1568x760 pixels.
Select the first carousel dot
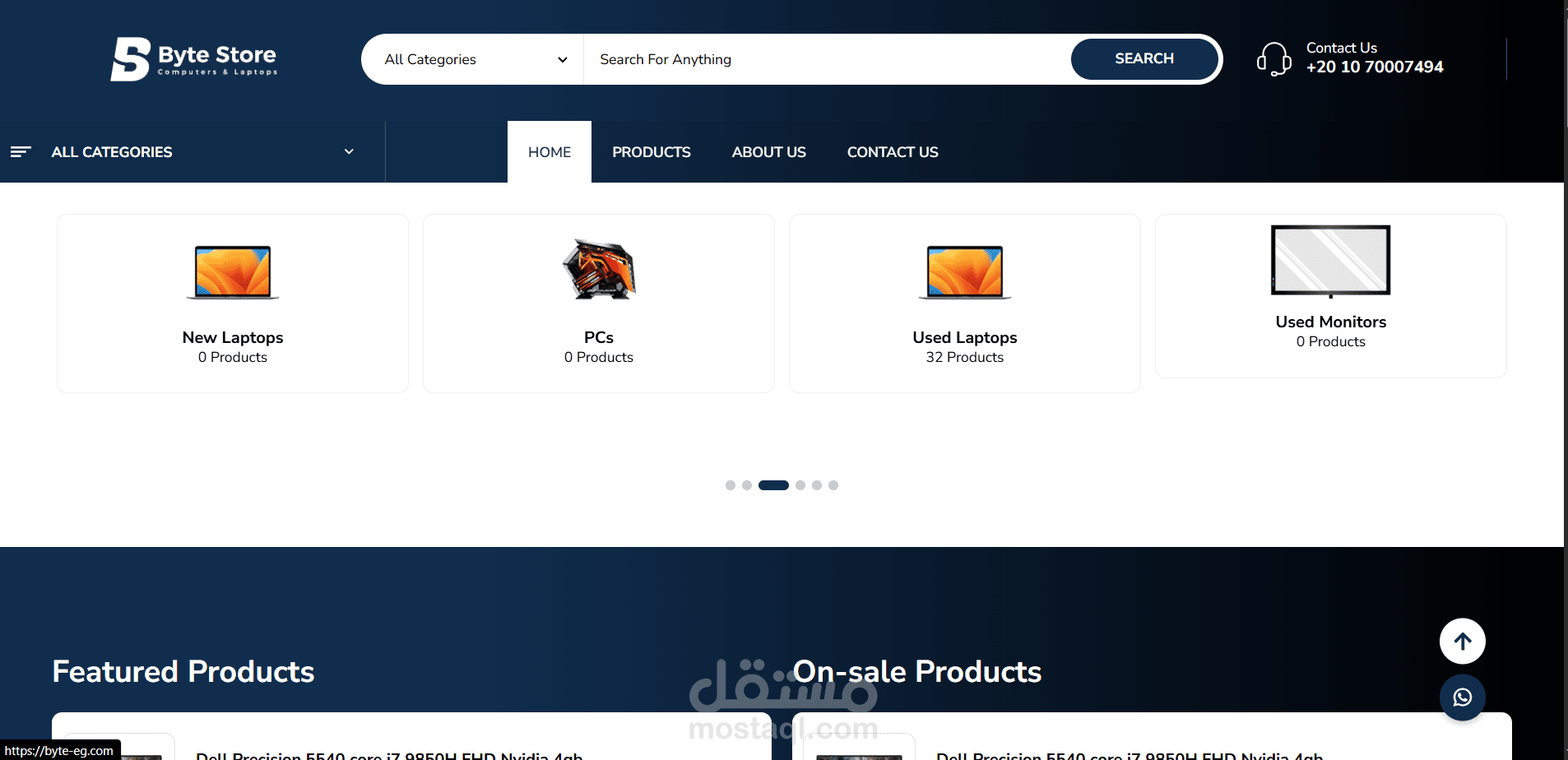(731, 485)
